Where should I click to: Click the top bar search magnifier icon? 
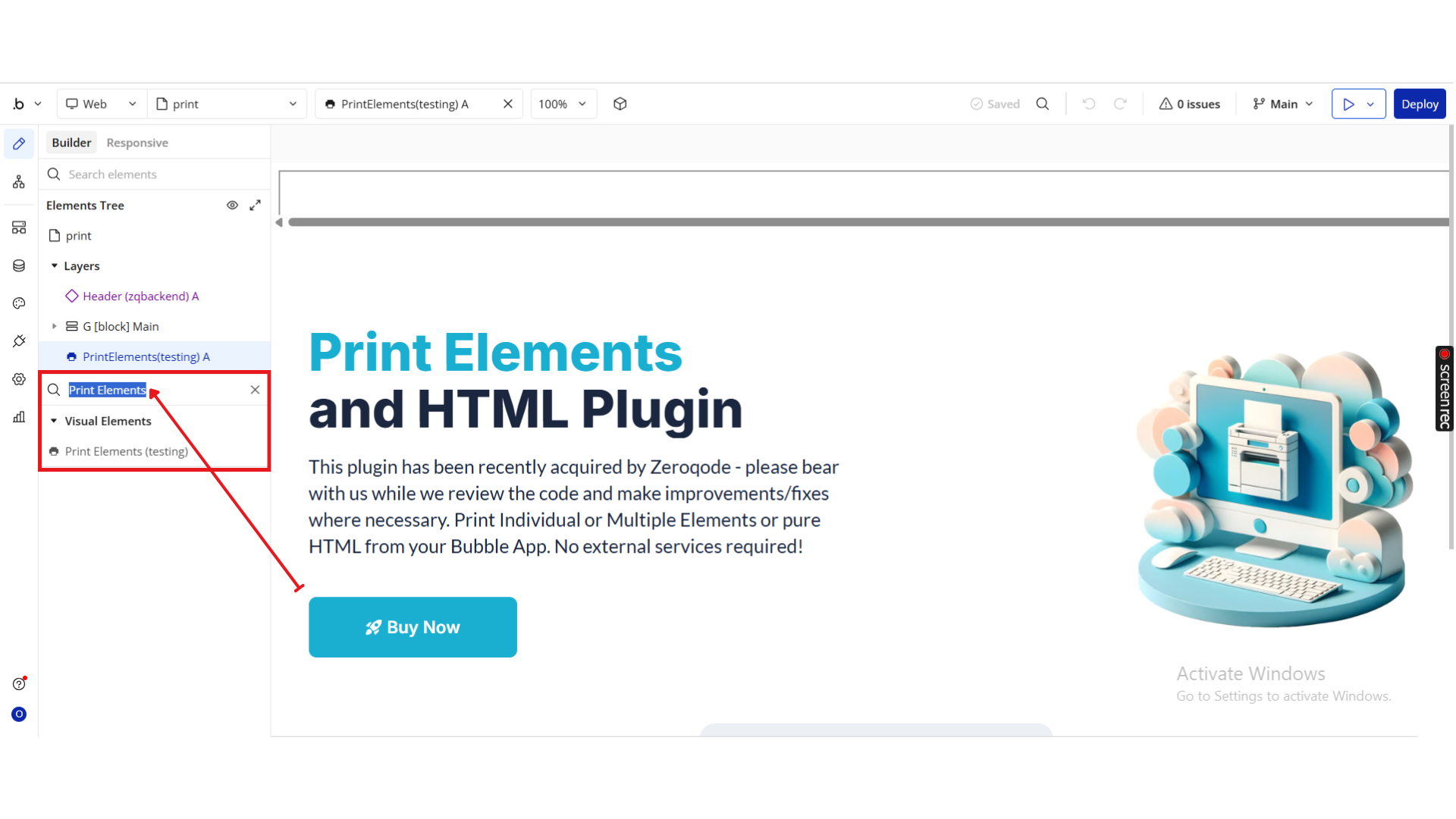(1043, 104)
